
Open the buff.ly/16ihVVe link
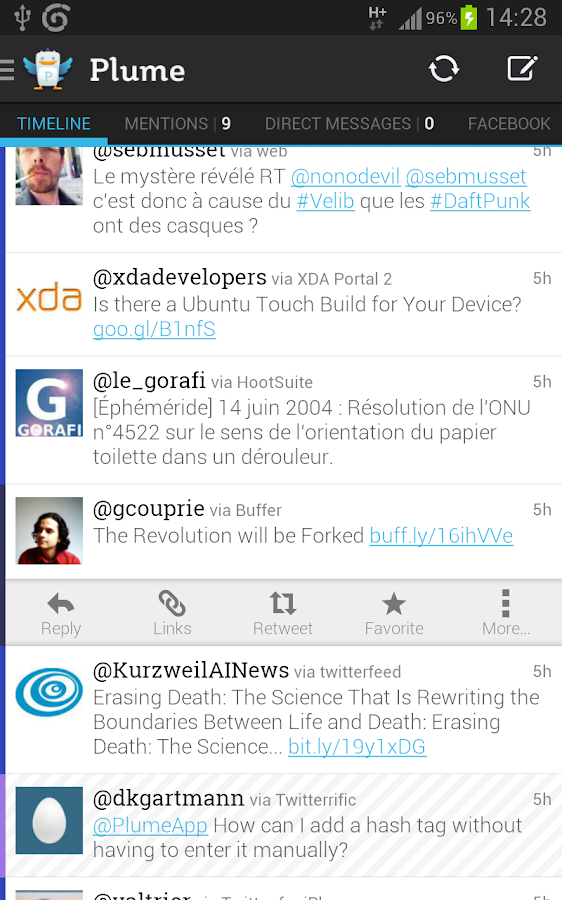tap(441, 536)
